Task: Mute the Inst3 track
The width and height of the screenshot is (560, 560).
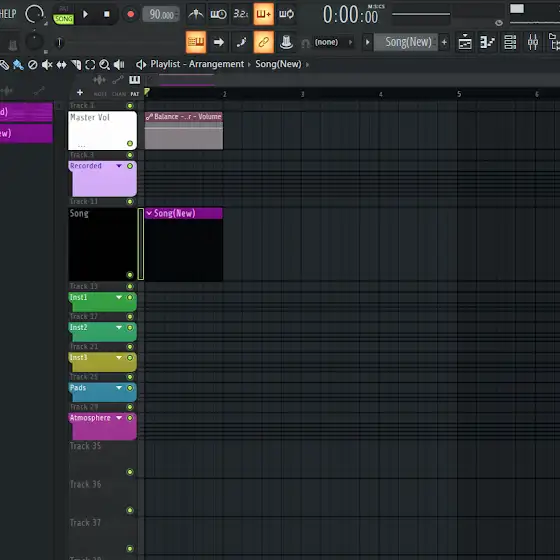Action: coord(130,358)
